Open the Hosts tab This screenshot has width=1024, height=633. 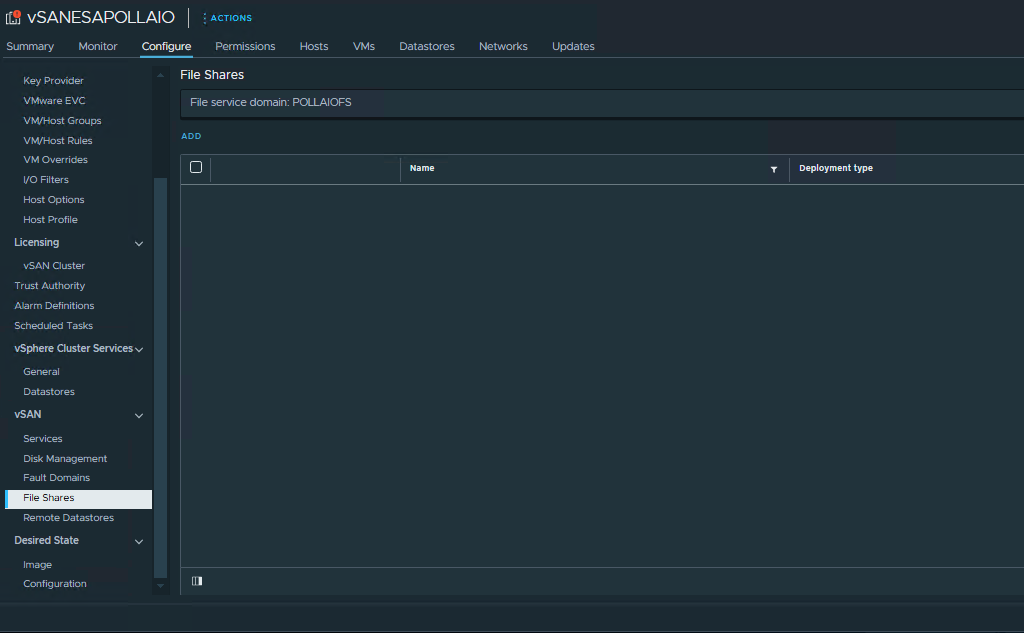coord(314,46)
